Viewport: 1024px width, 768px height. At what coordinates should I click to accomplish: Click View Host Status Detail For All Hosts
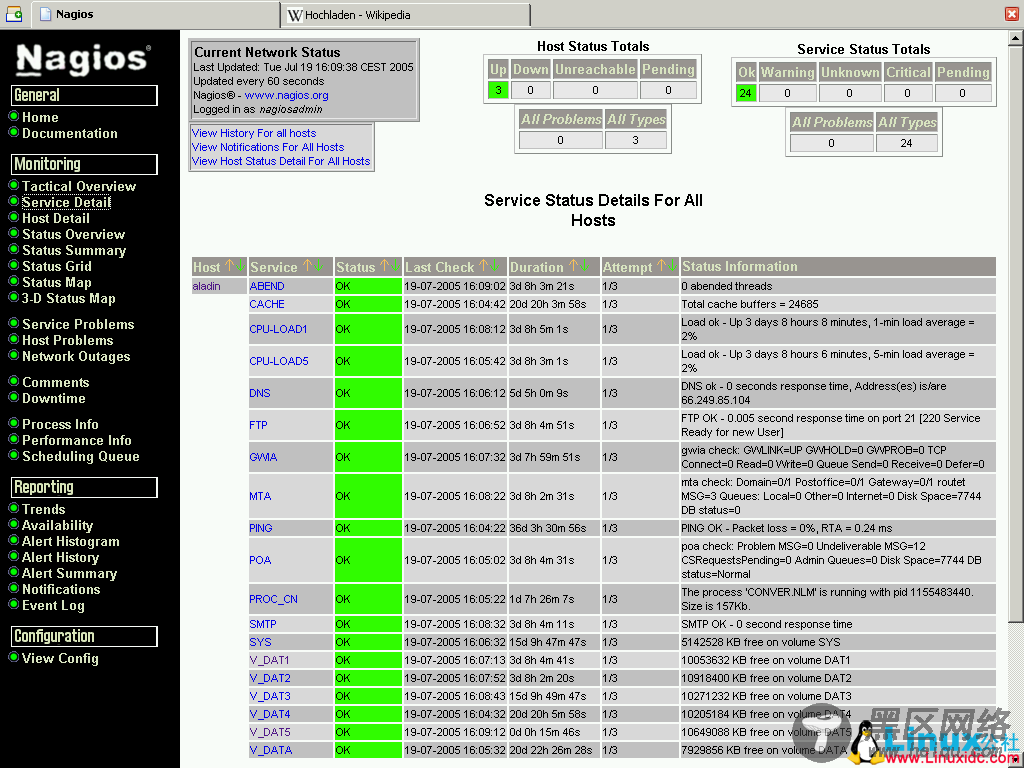tap(281, 161)
